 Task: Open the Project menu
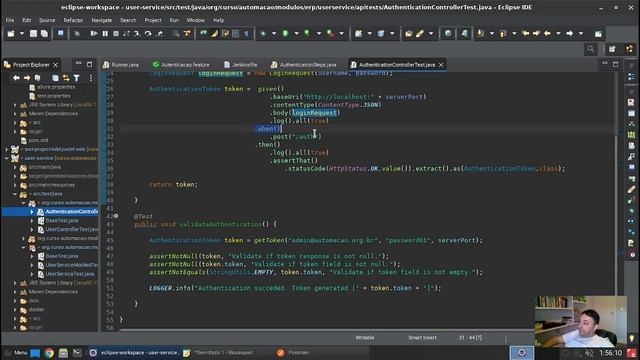coord(153,20)
